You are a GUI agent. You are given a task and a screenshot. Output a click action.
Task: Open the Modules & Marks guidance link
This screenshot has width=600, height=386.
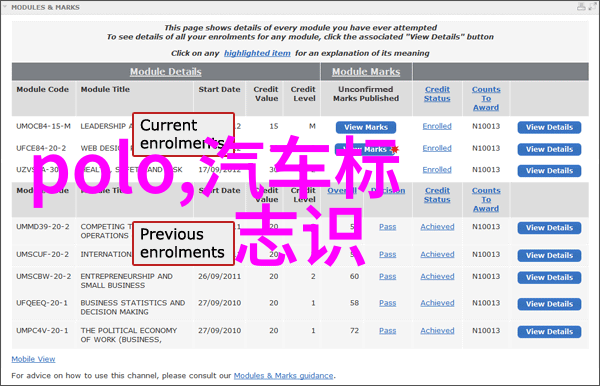click(x=284, y=376)
